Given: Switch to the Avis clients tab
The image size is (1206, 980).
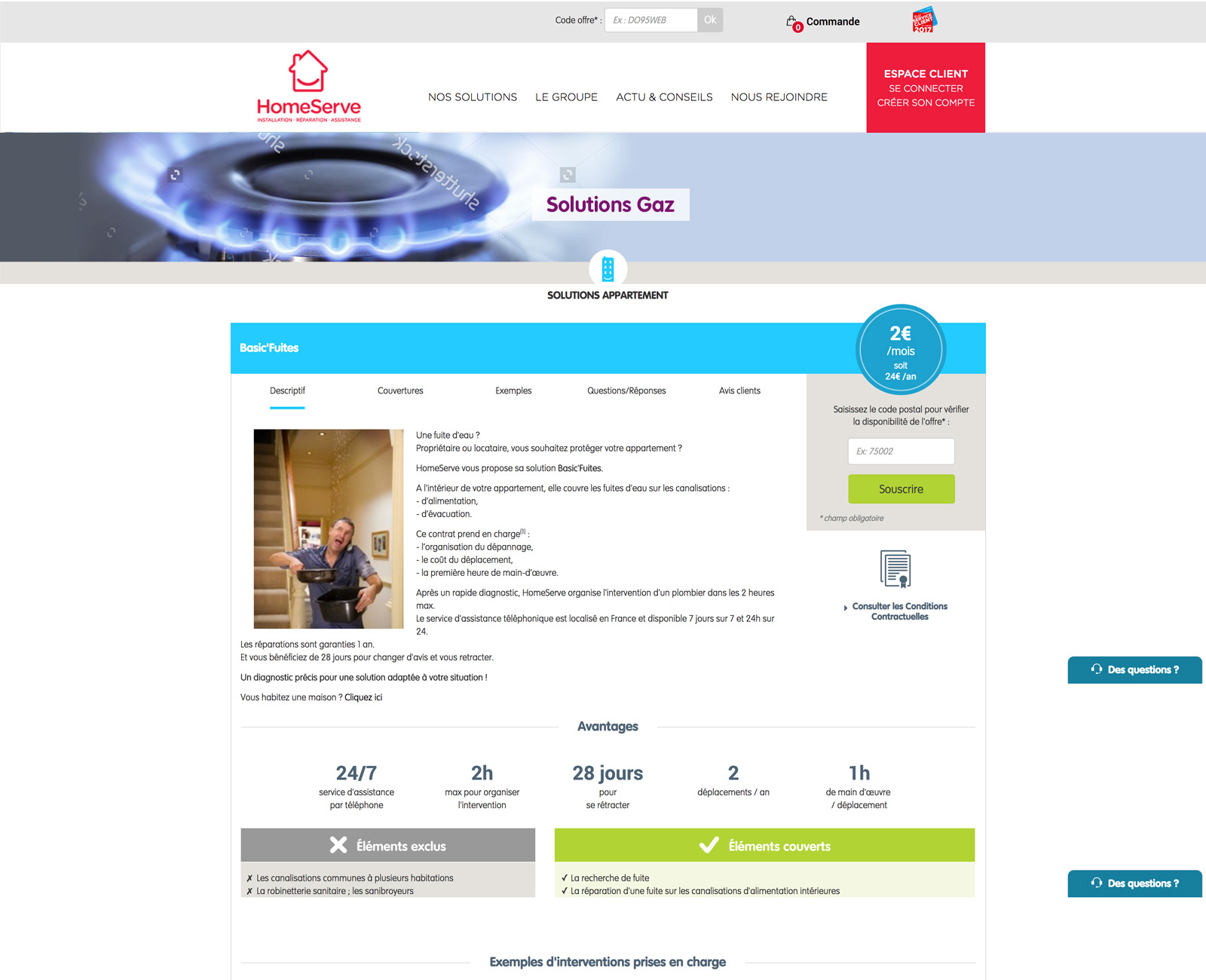Looking at the screenshot, I should click(x=739, y=390).
